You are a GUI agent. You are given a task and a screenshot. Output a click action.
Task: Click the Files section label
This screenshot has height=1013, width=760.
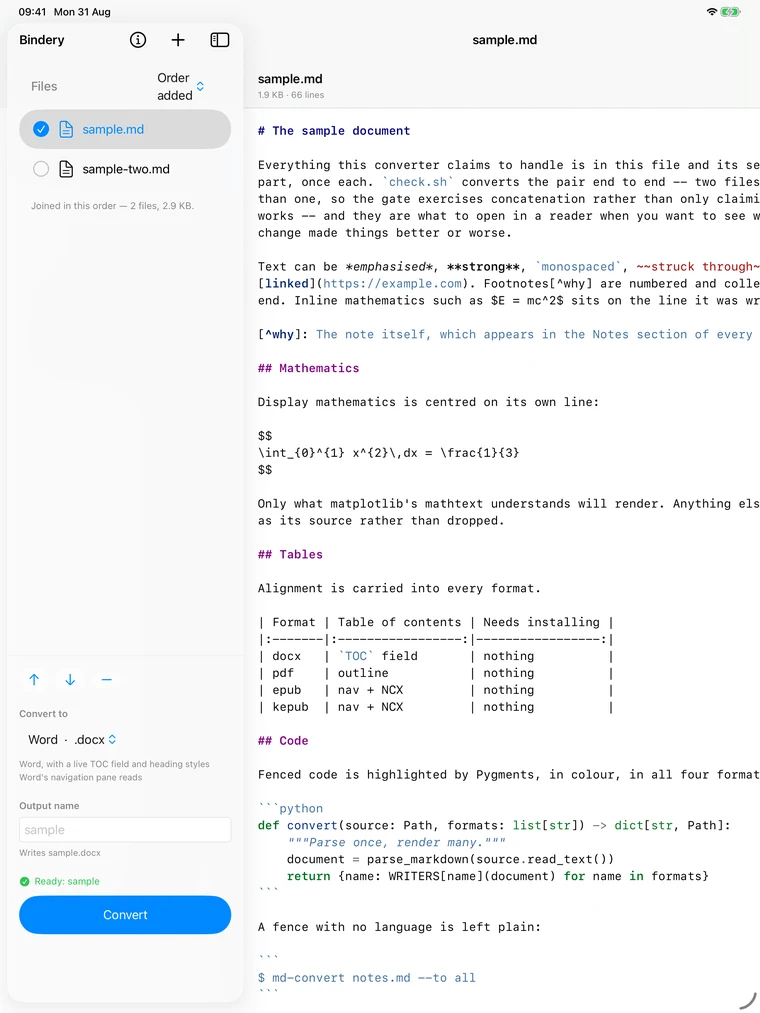coord(44,87)
